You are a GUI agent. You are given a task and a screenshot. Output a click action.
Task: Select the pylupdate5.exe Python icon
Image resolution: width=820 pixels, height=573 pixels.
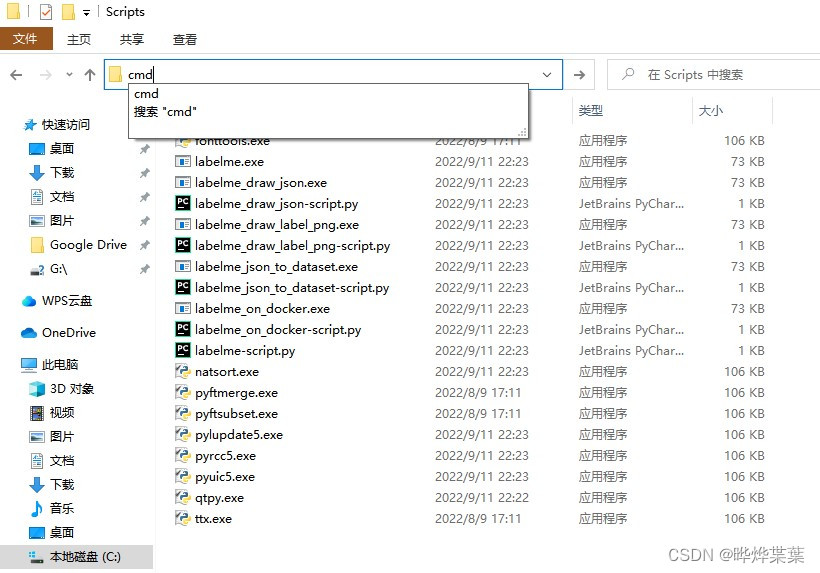[x=183, y=434]
